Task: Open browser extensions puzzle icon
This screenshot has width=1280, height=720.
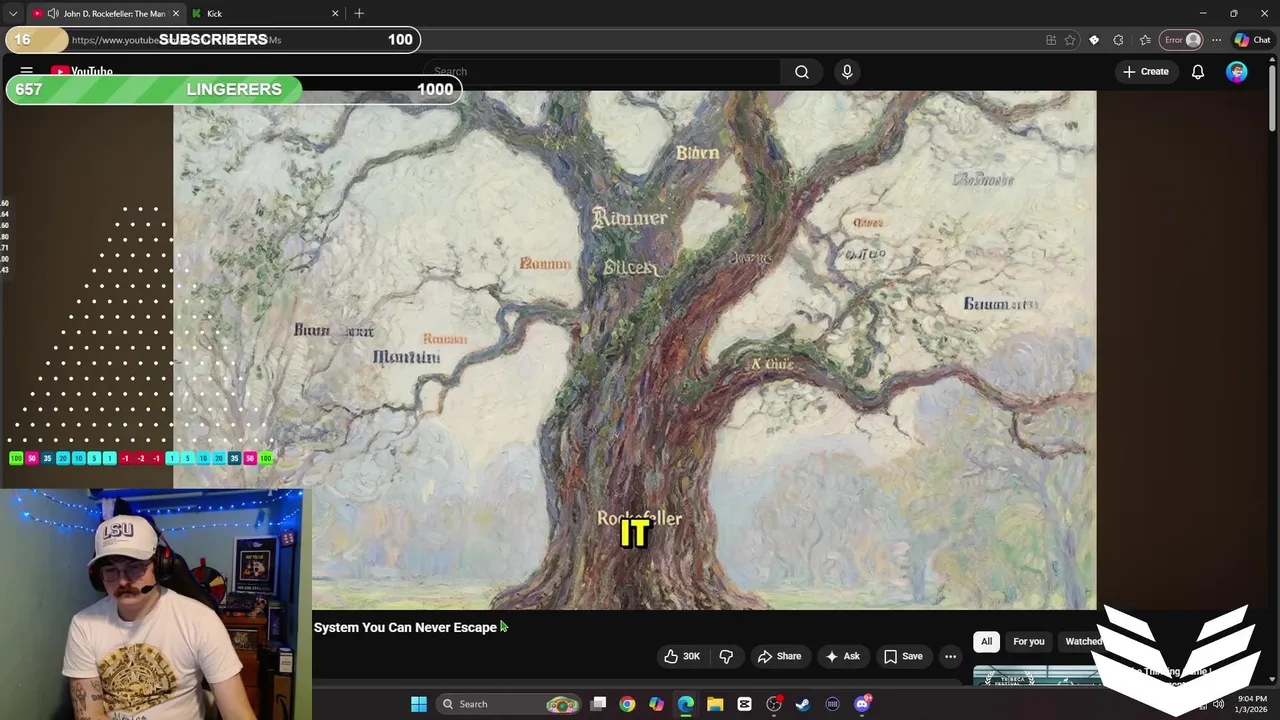Action: [x=1118, y=40]
